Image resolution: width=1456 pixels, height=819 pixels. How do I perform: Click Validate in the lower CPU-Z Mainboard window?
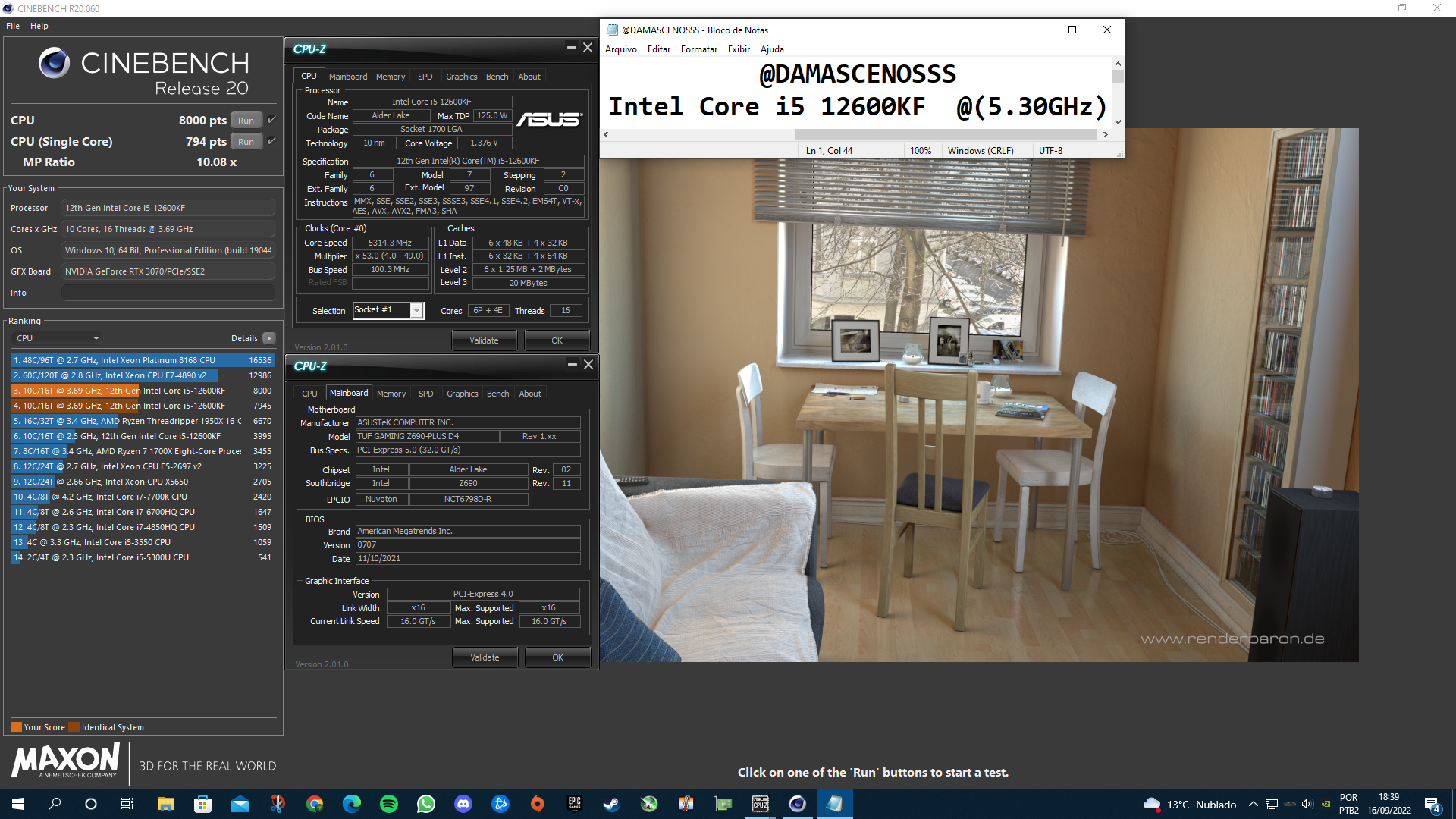click(485, 657)
